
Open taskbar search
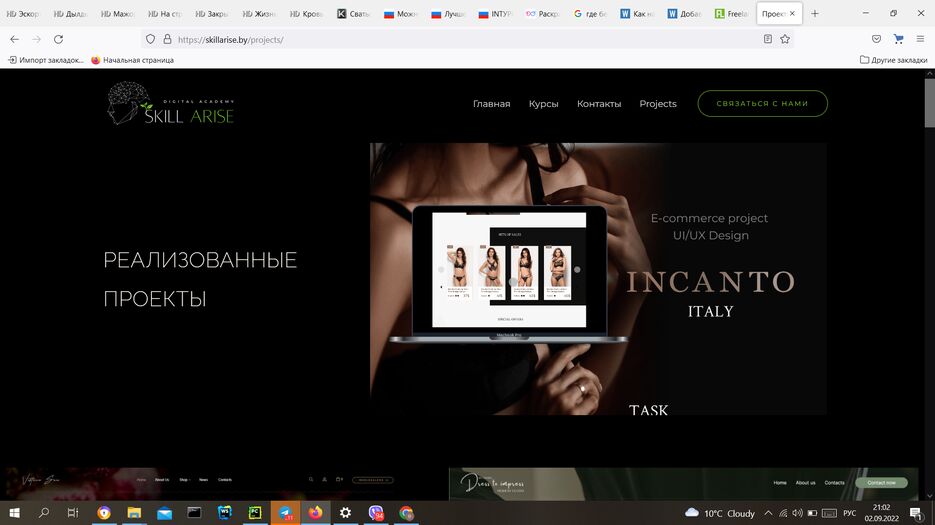pos(44,513)
